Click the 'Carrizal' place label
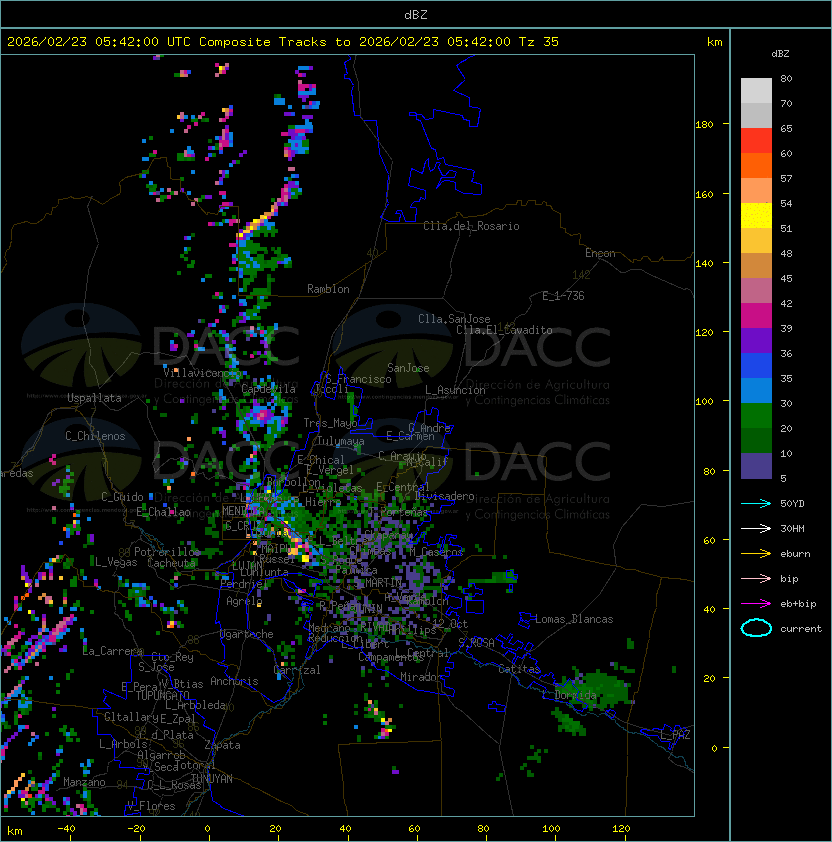Image resolution: width=832 pixels, height=842 pixels. tap(297, 670)
